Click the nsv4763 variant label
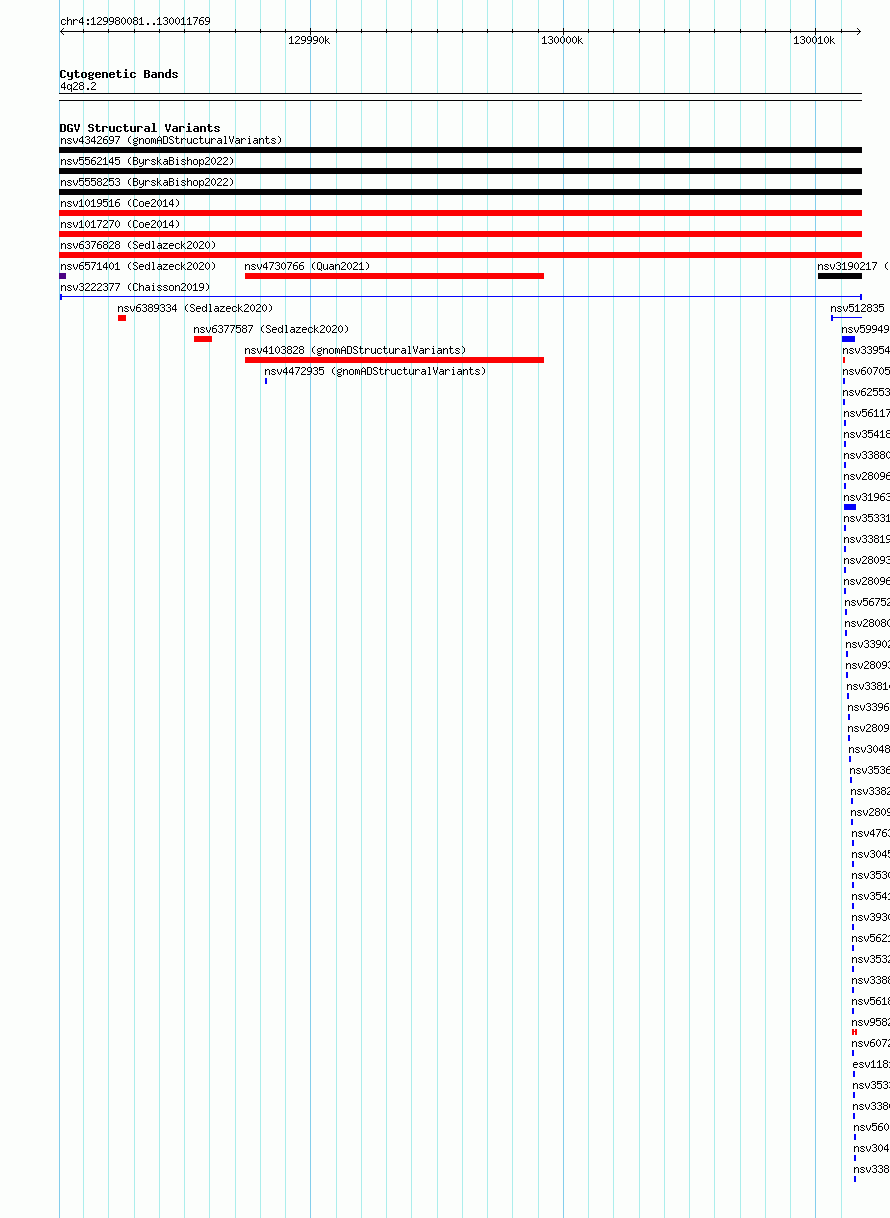890x1218 pixels. (x=870, y=833)
